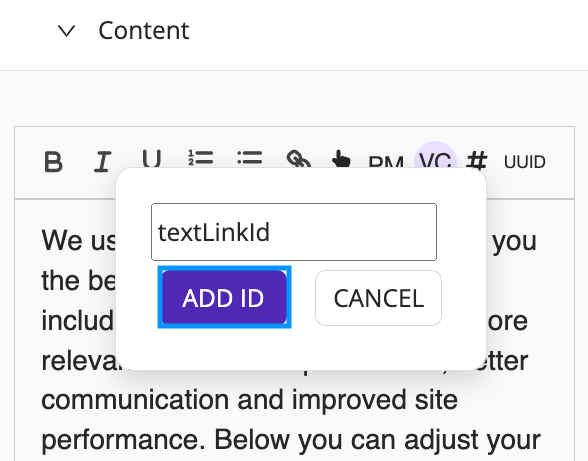The image size is (588, 461).
Task: Toggle bold formatting in the editor toolbar
Action: pos(53,162)
